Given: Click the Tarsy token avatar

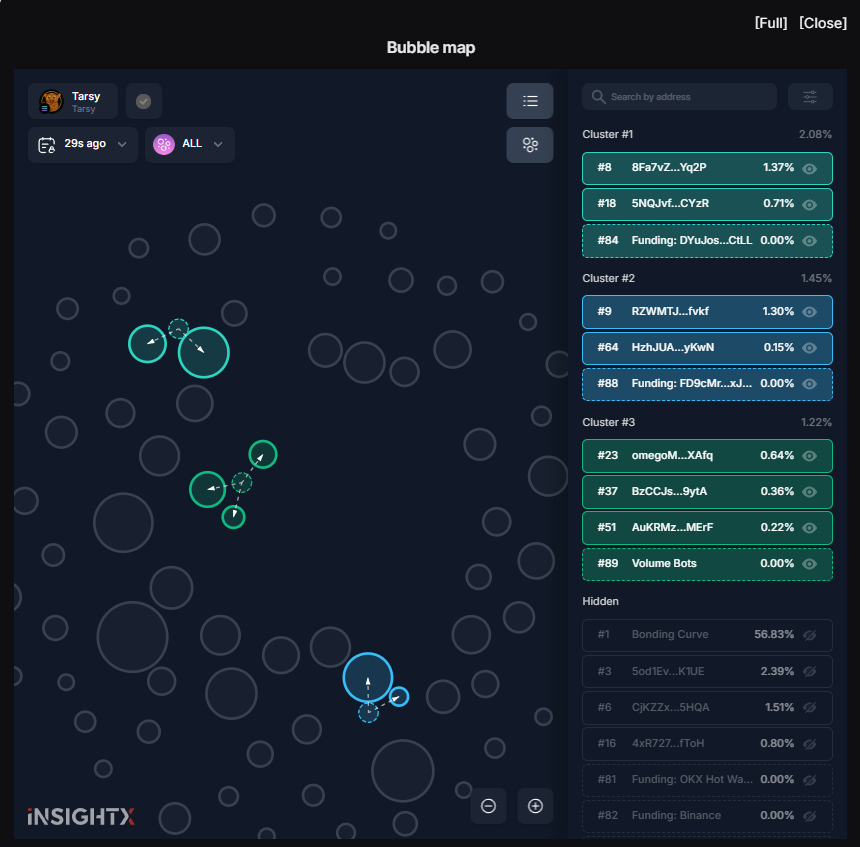Looking at the screenshot, I should pyautogui.click(x=52, y=101).
